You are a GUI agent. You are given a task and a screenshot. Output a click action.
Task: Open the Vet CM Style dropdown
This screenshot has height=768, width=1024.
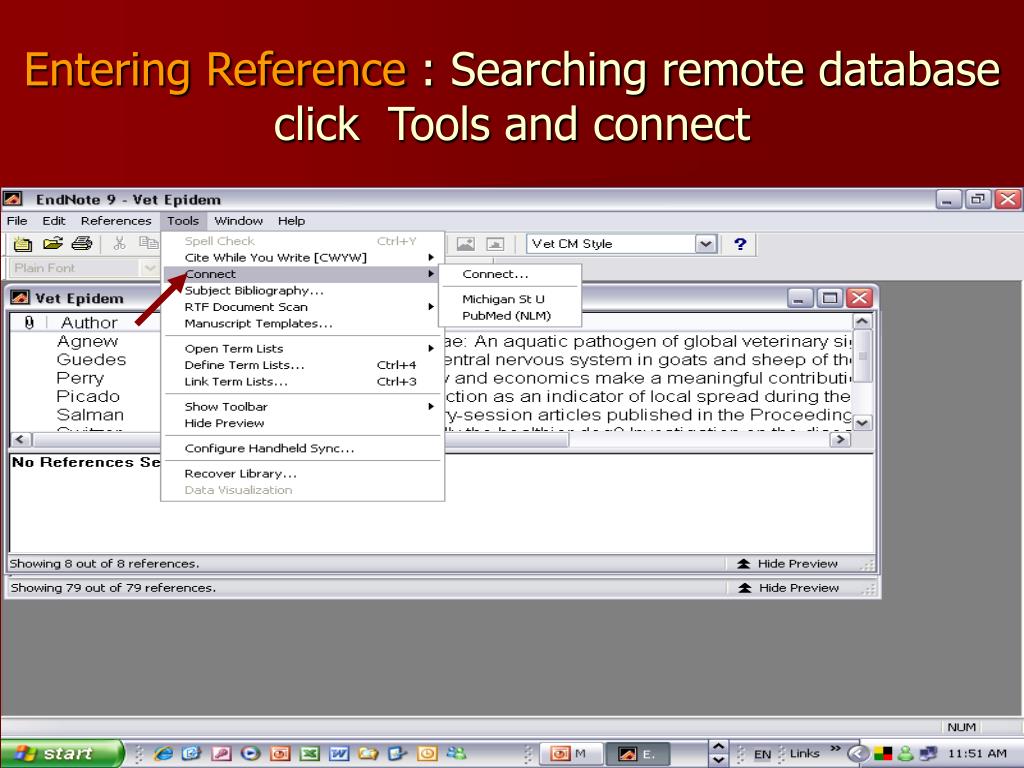705,244
